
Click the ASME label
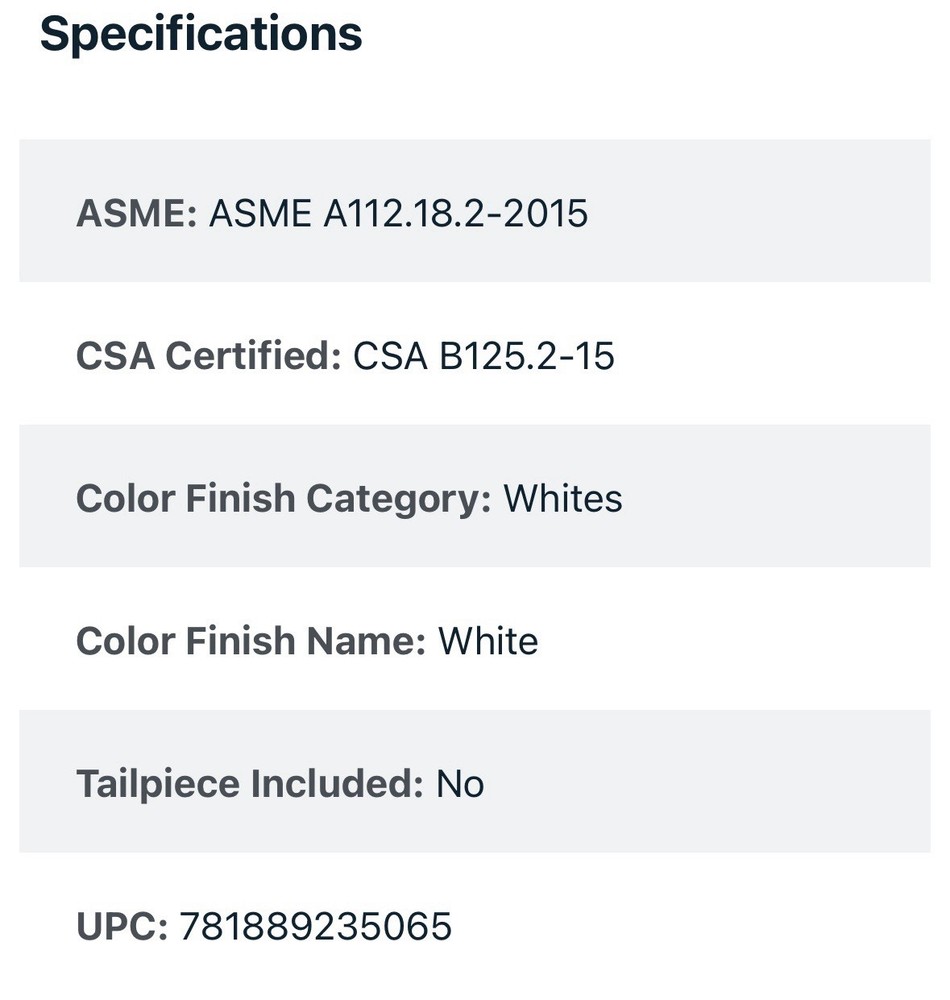pos(136,213)
